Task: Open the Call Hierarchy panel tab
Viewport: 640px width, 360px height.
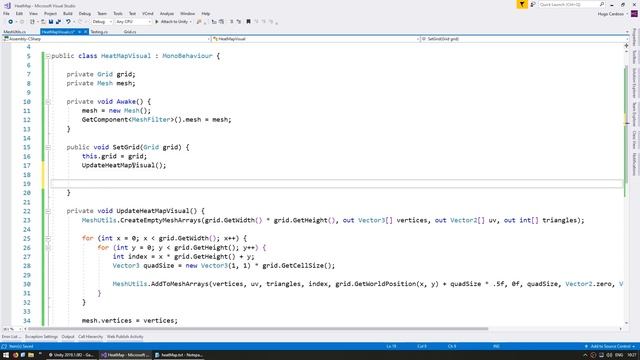Action: tap(90, 337)
